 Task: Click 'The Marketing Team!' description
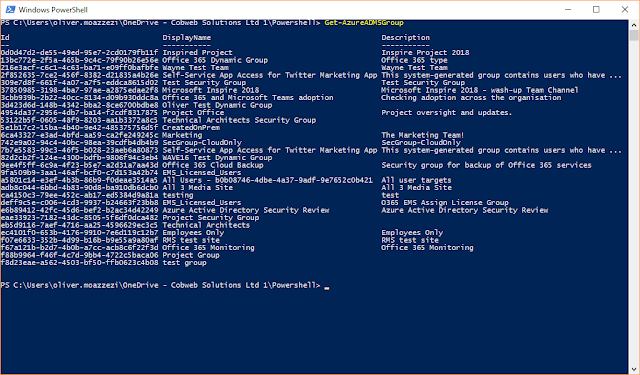click(422, 135)
